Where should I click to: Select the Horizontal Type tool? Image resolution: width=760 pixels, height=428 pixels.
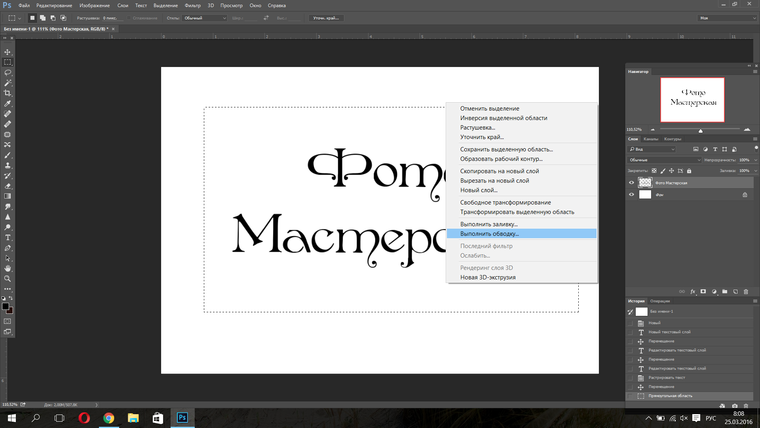[7, 237]
